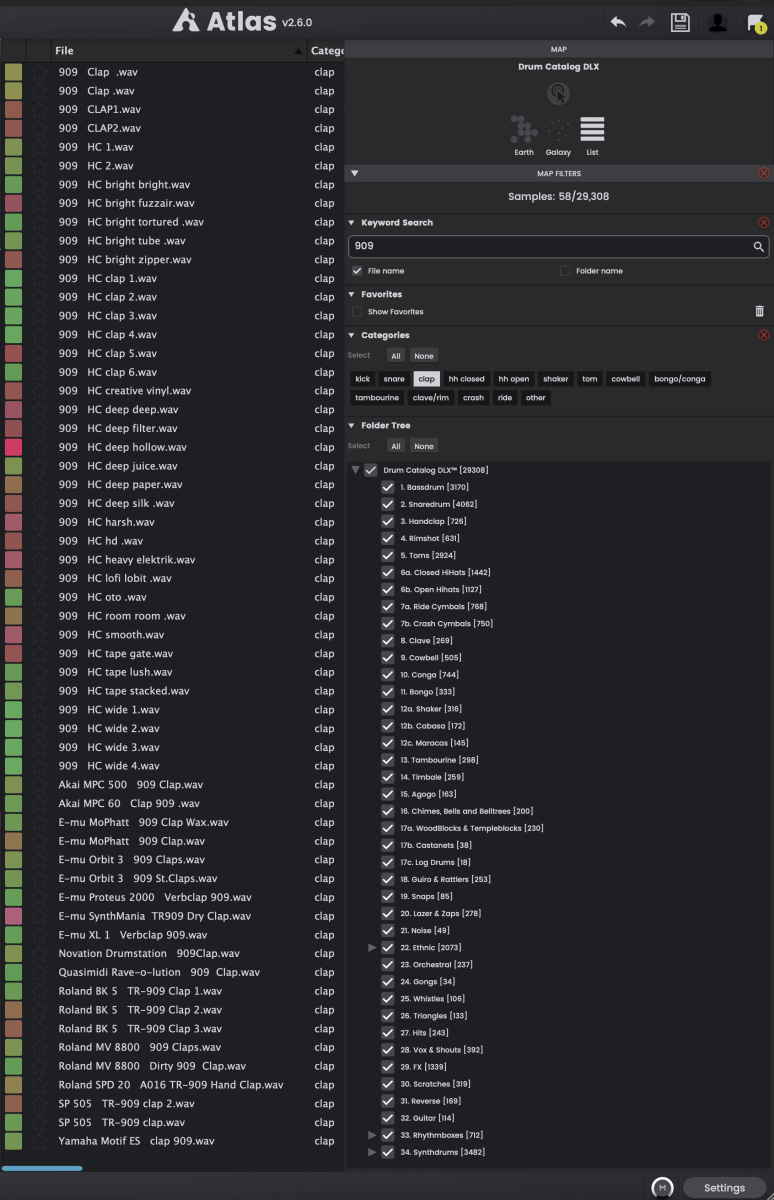Switch the map to Galaxy view
This screenshot has width=774, height=1200.
click(558, 135)
